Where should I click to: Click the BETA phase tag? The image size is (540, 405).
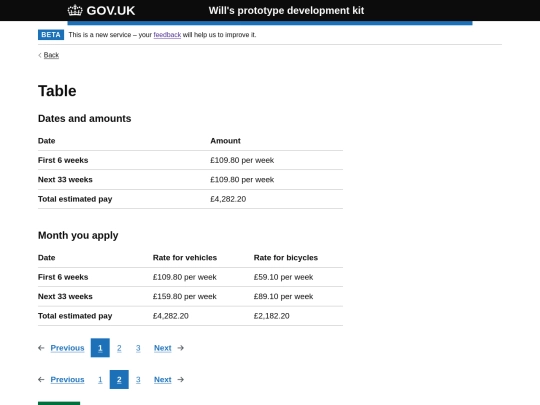pyautogui.click(x=51, y=35)
